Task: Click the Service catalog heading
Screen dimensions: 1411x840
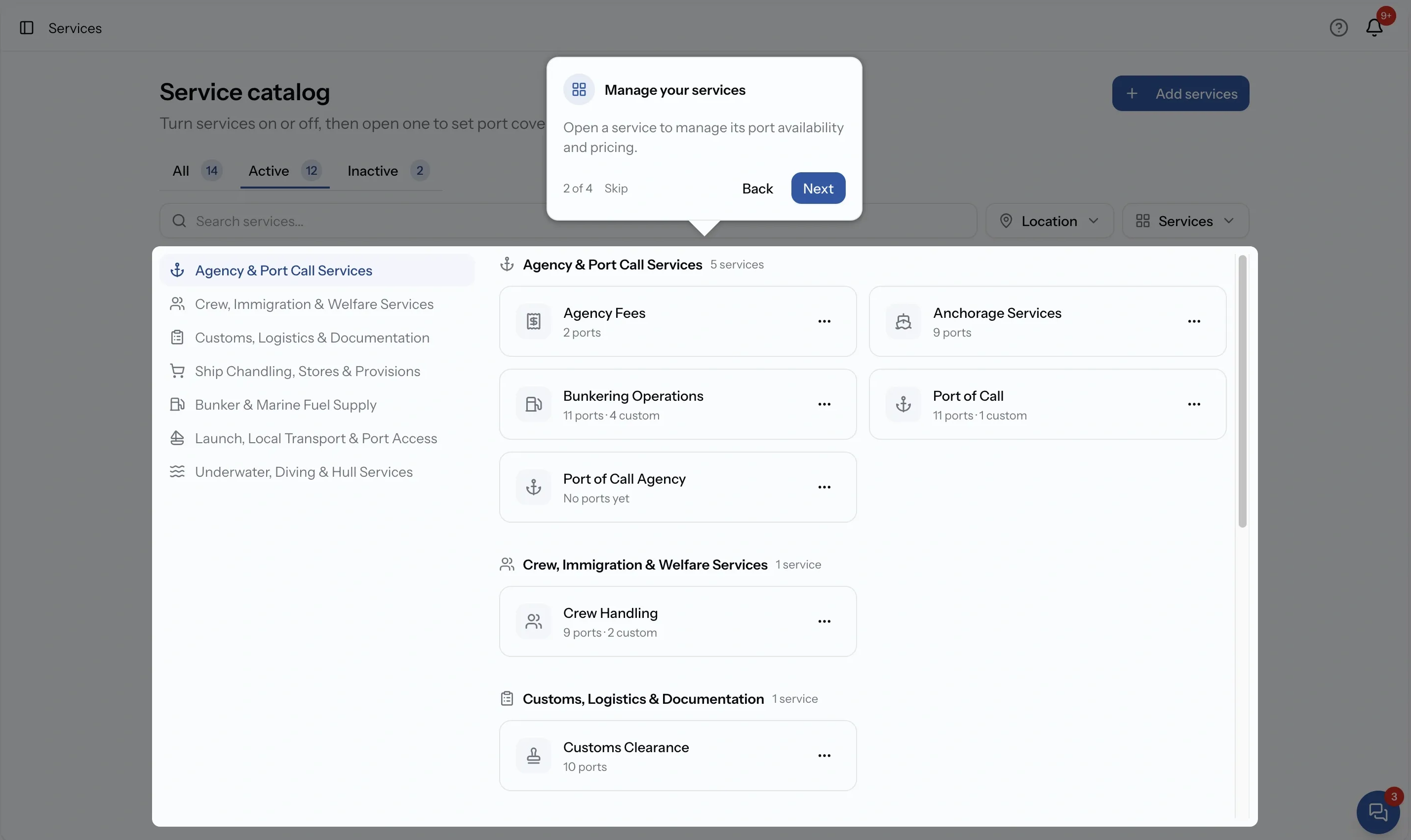Action: 244,92
